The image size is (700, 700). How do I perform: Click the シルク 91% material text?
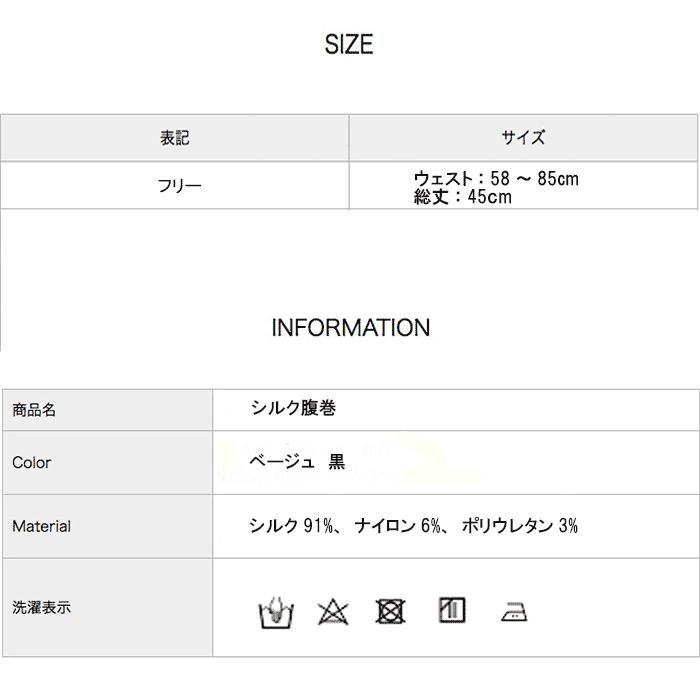291,525
